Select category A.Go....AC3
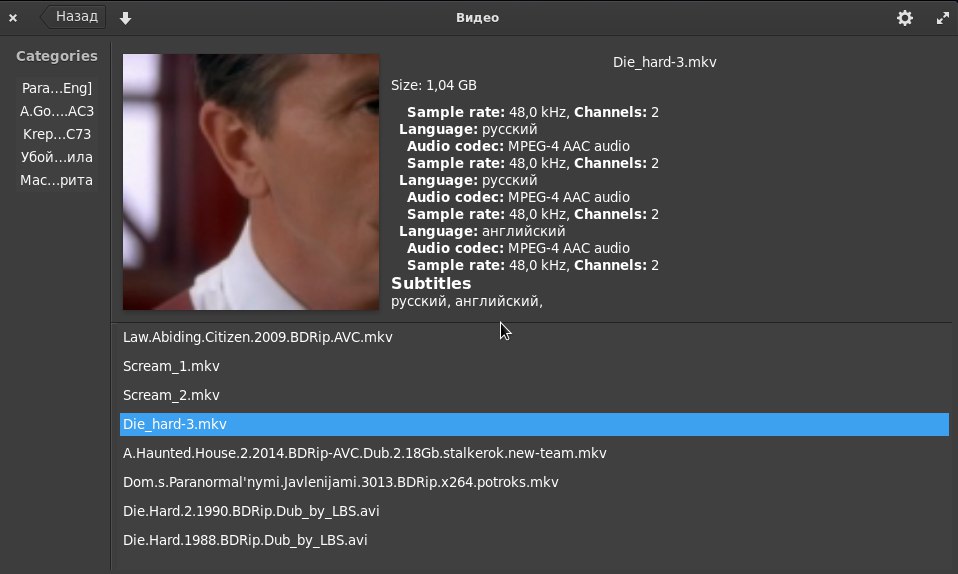The height and width of the screenshot is (574, 958). 56,111
